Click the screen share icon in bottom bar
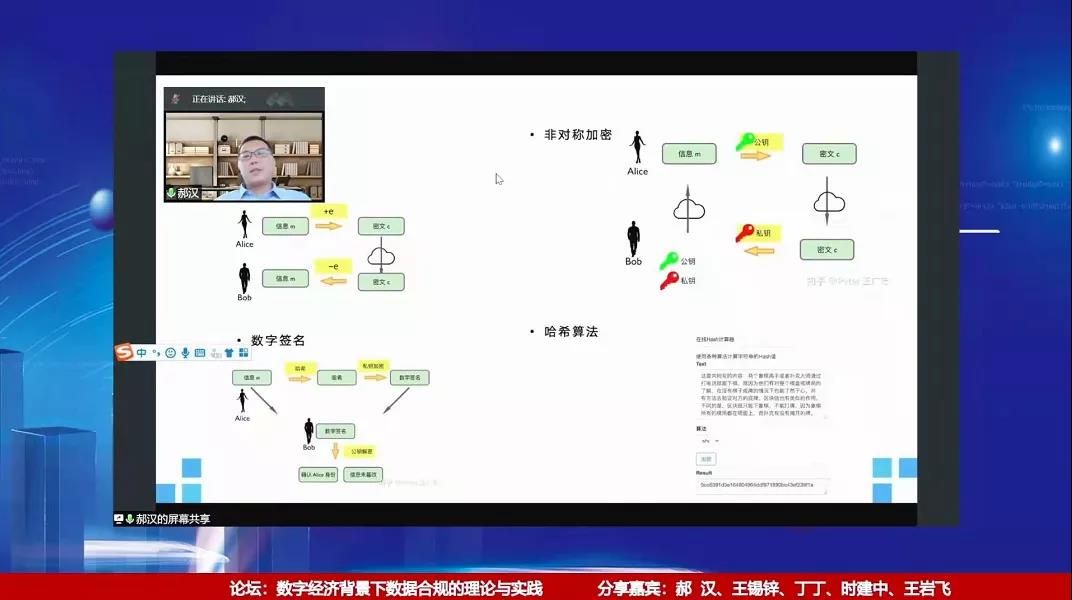Viewport: 1072px width, 600px height. pyautogui.click(x=119, y=519)
